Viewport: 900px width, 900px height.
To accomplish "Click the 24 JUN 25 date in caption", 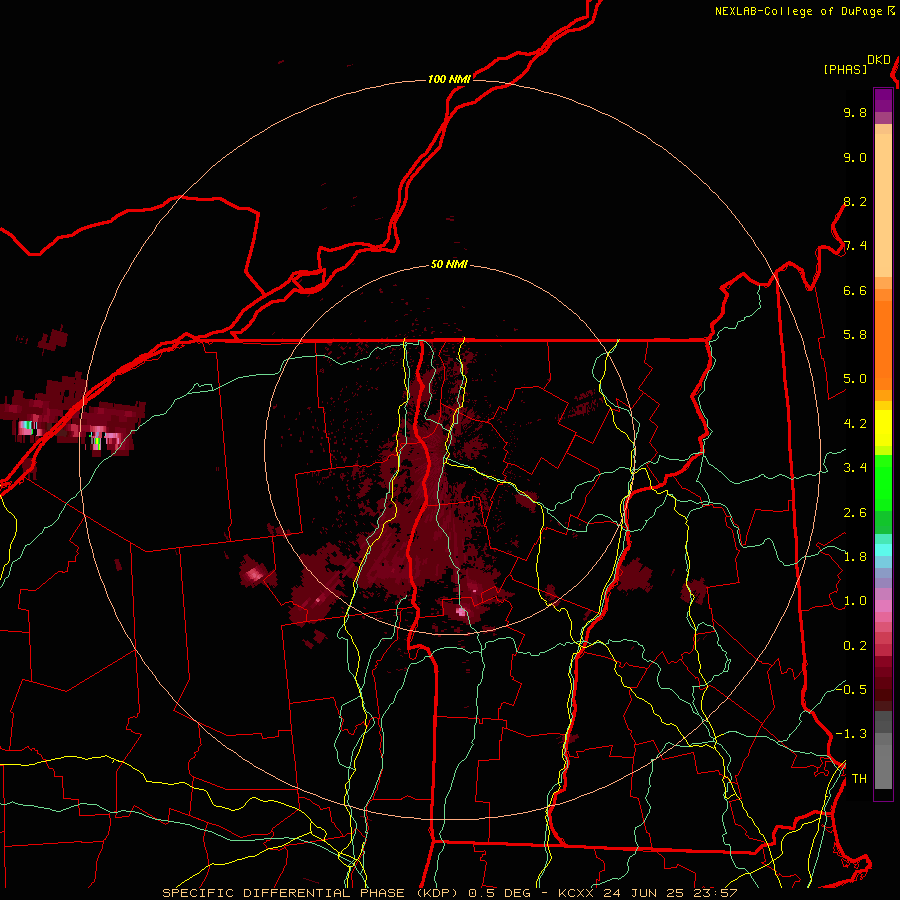I will coord(643,893).
